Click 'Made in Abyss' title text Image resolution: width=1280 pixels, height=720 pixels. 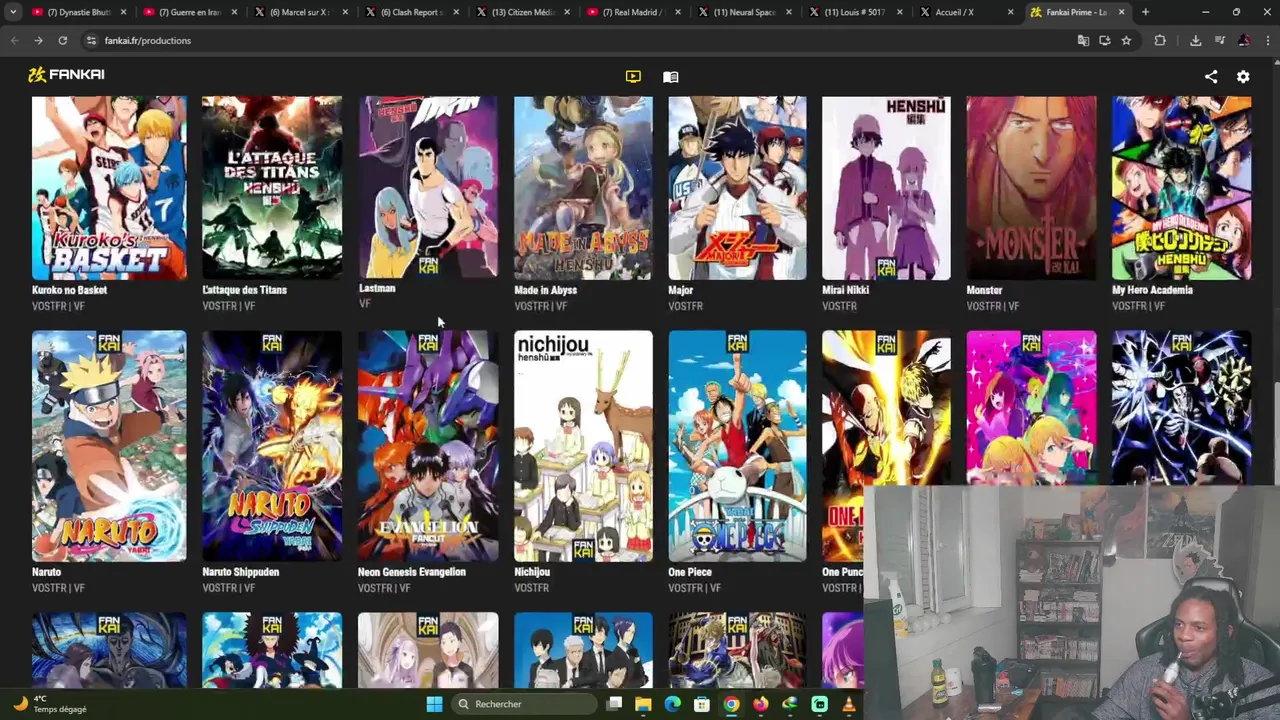pos(545,290)
